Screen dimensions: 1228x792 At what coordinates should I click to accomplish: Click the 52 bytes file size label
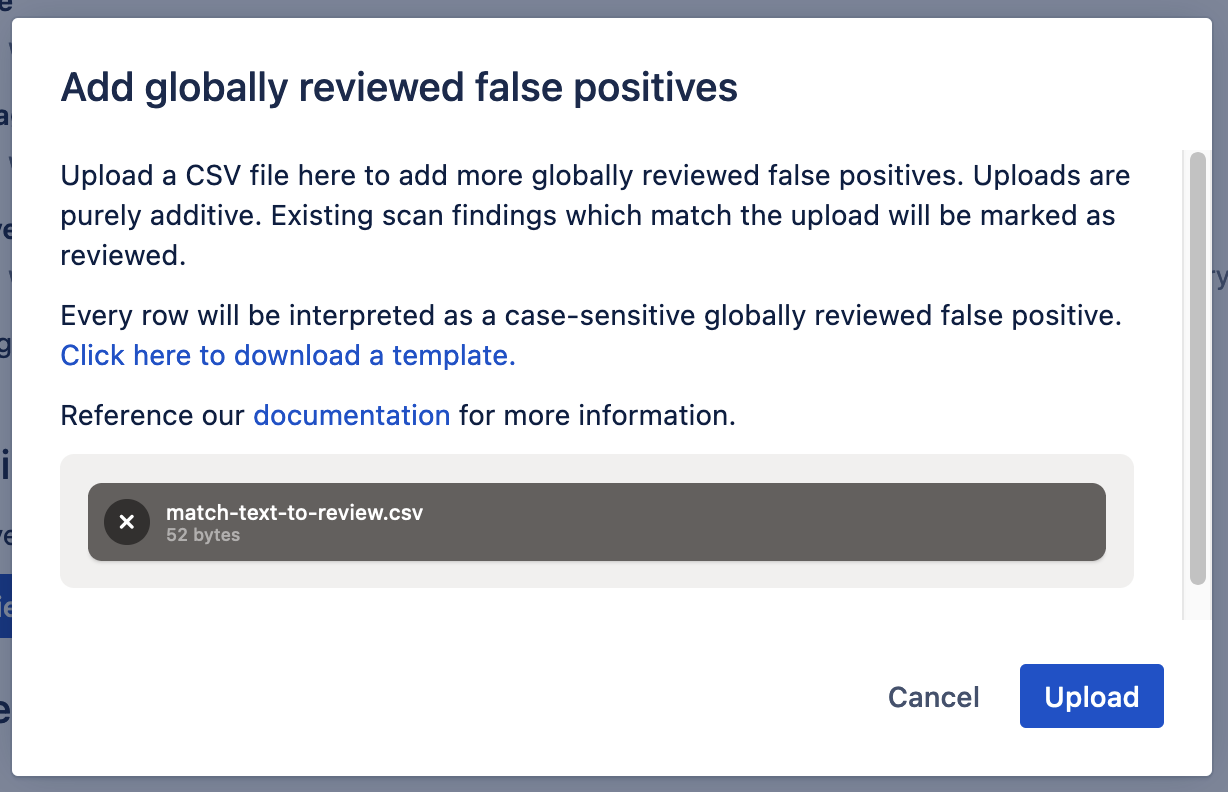(x=203, y=535)
